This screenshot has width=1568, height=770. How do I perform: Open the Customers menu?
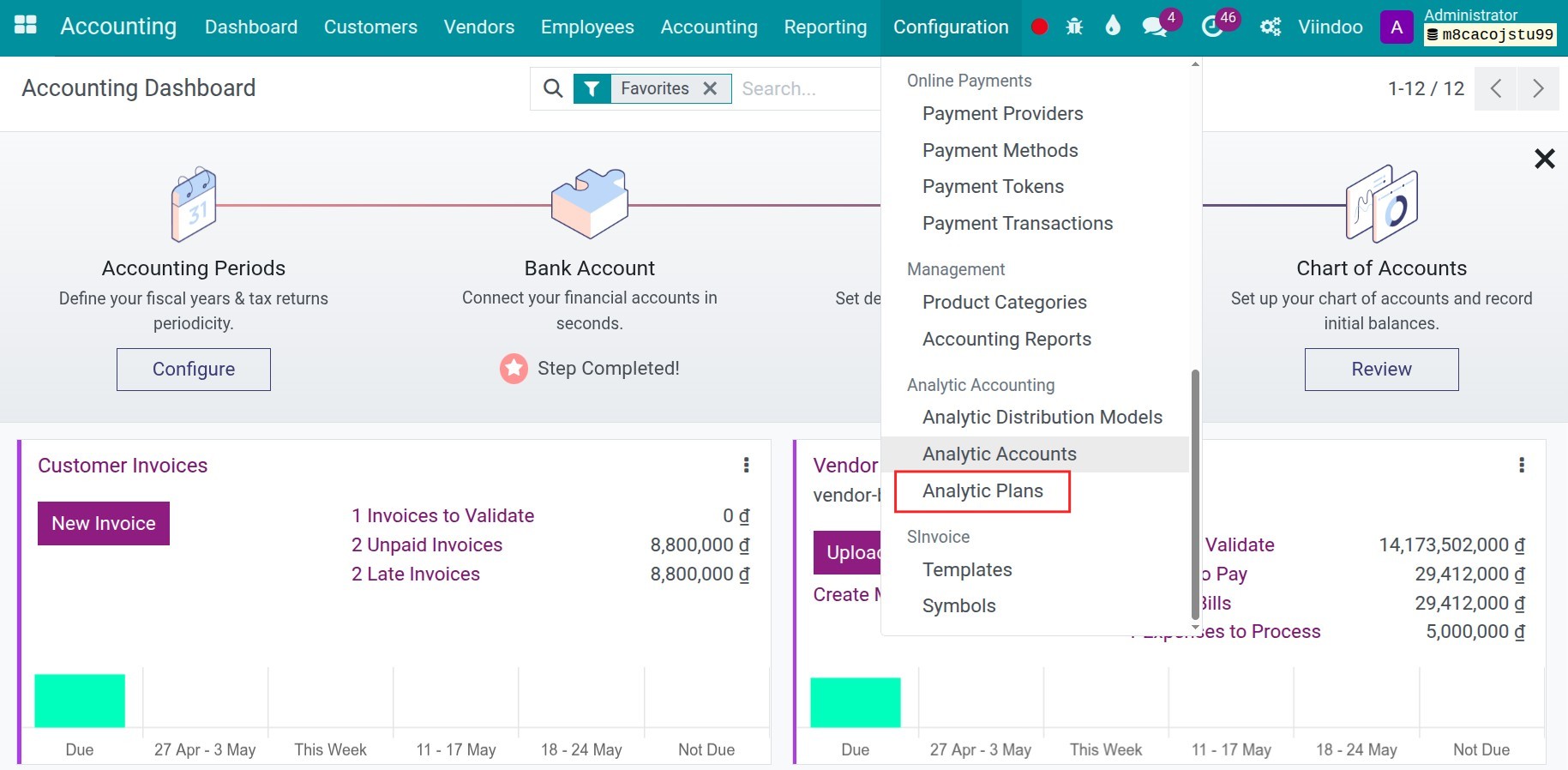pos(370,27)
